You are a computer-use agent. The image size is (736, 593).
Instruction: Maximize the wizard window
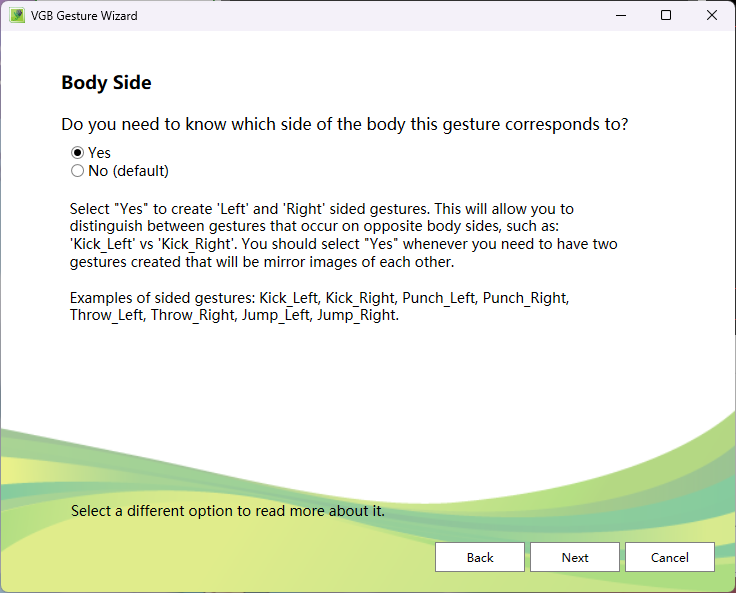[x=666, y=16]
